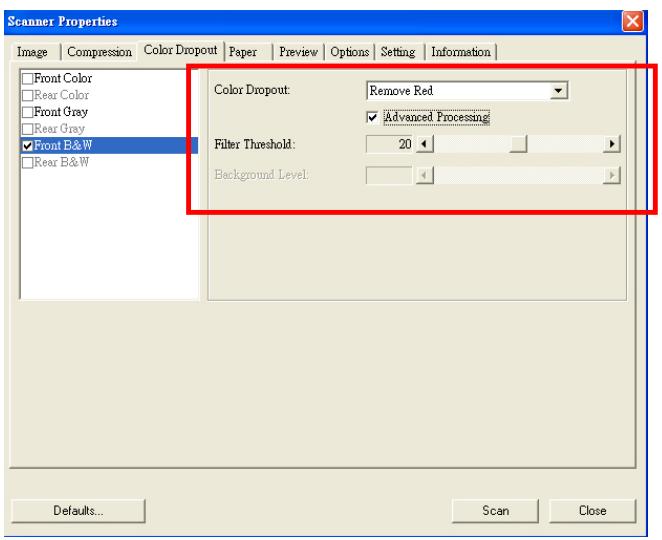Show the Information tab
The width and height of the screenshot is (662, 540).
462,51
